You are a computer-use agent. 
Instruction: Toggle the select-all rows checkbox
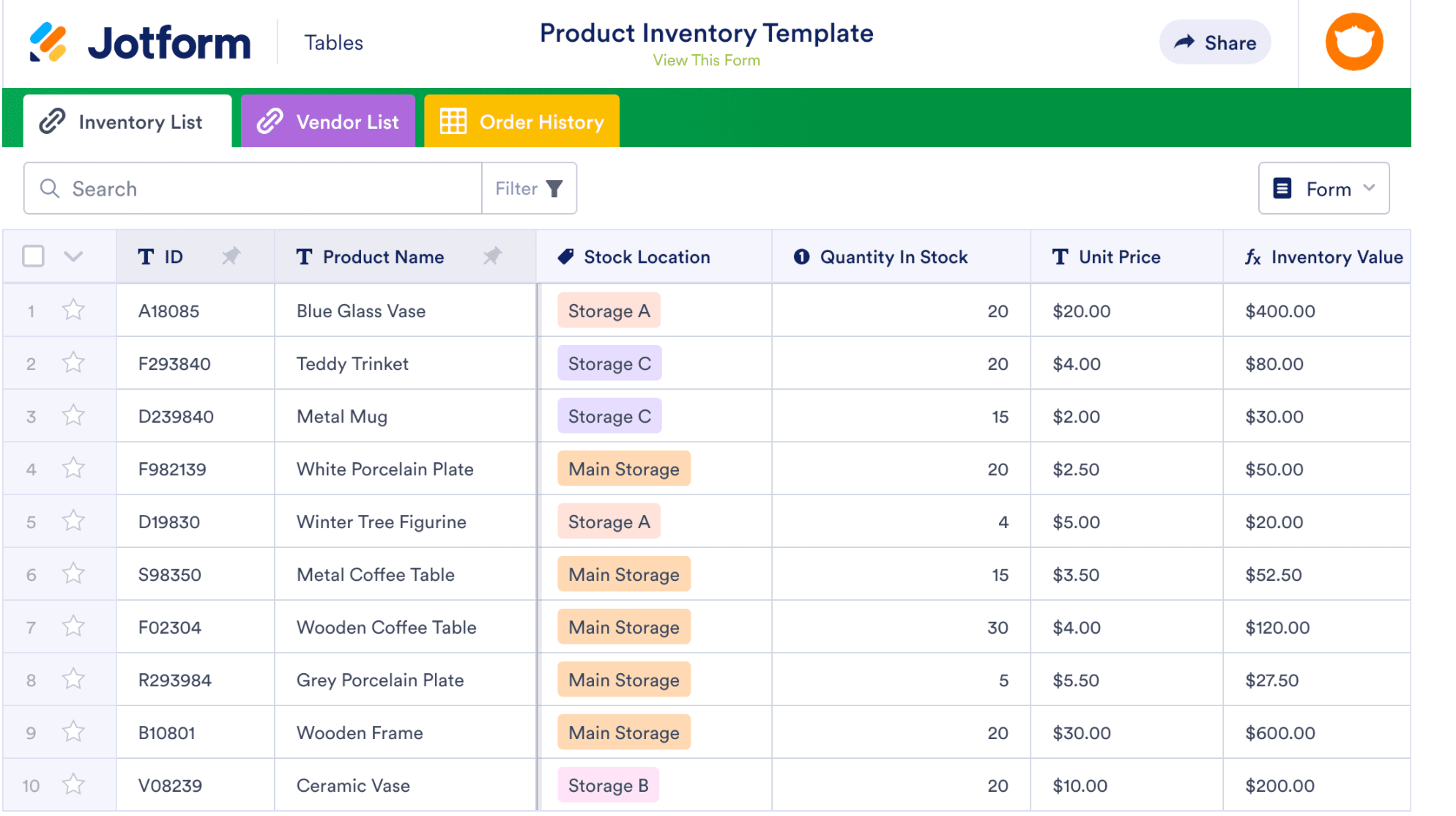coord(33,256)
